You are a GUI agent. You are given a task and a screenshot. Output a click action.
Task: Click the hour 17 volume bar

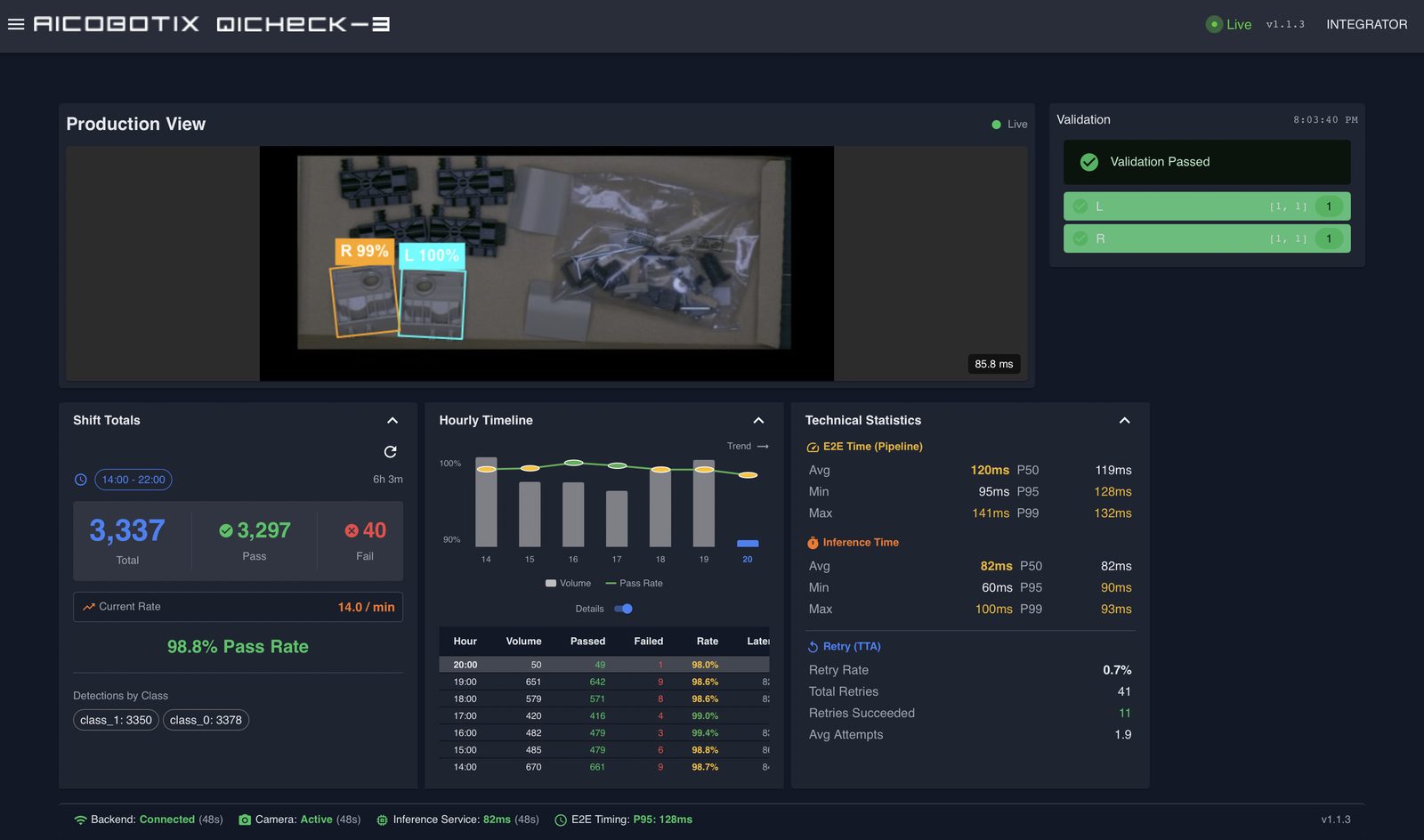pos(617,519)
